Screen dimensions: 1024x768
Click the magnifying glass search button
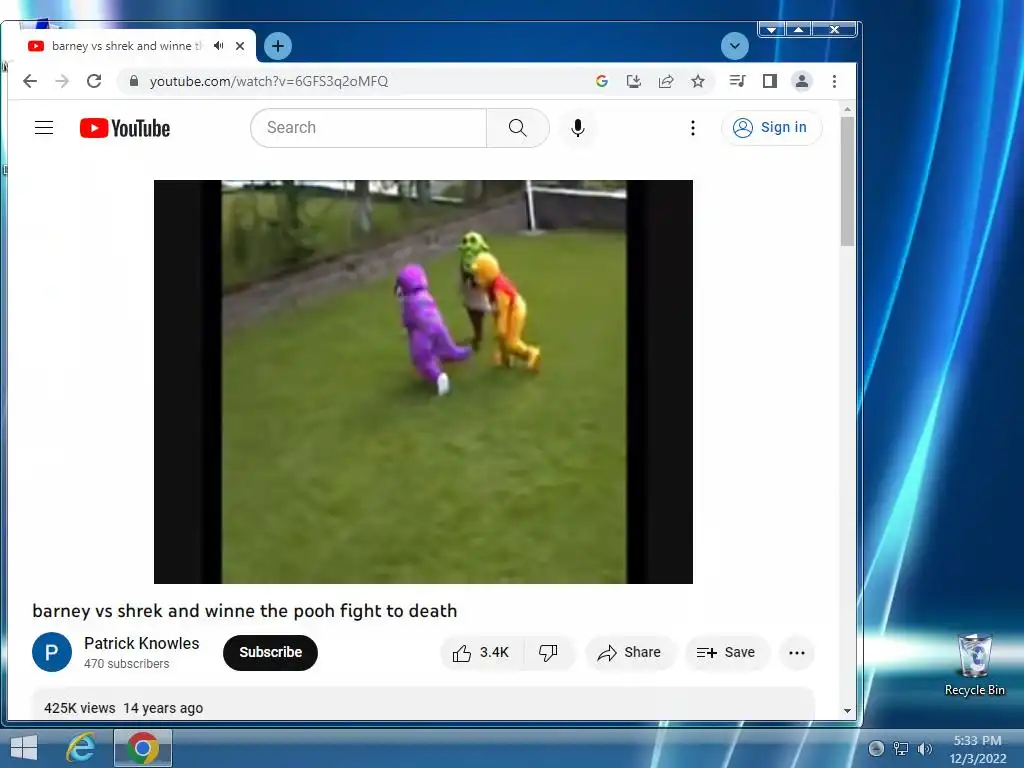517,127
